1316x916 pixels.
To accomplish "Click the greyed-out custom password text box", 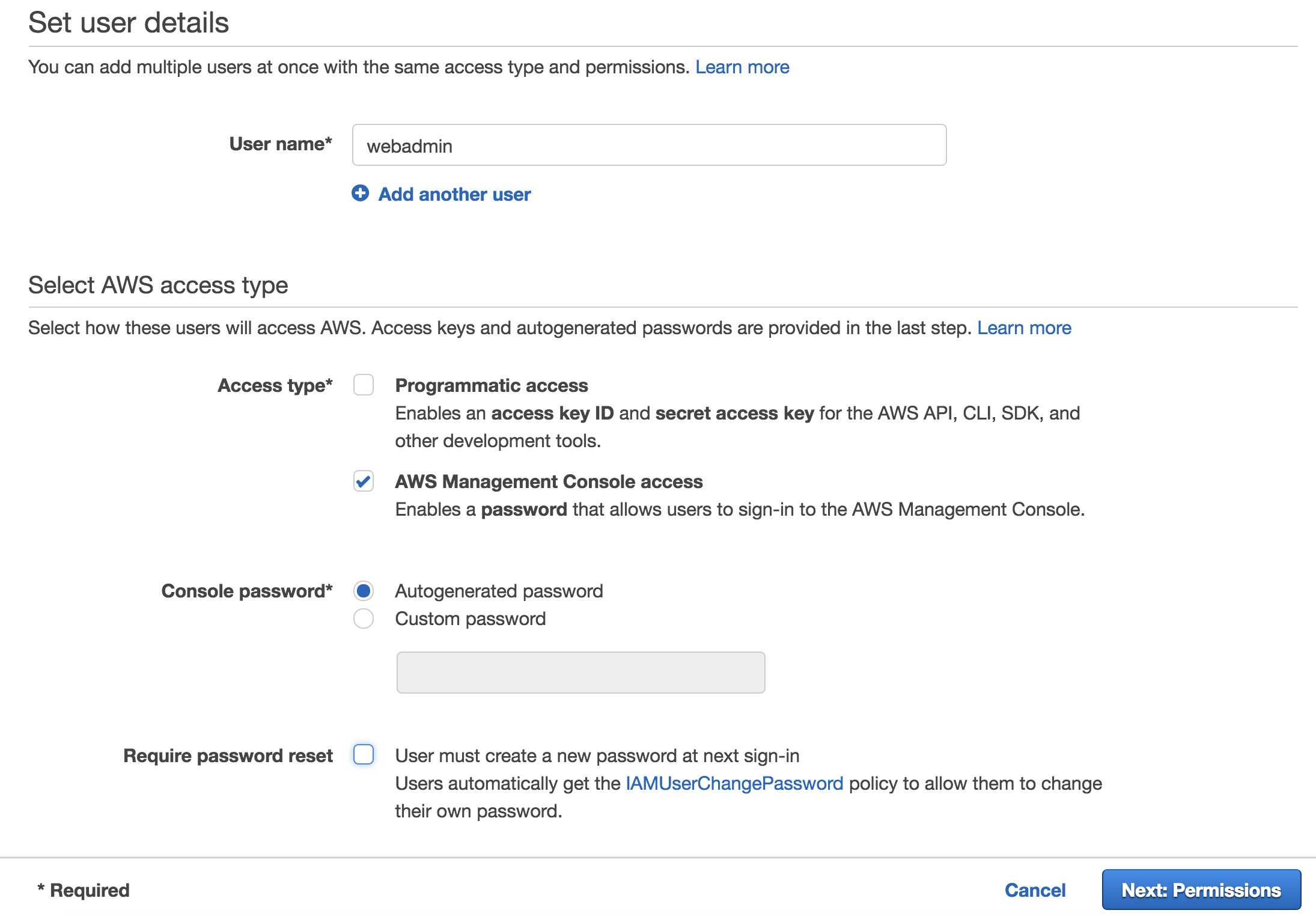I will 580,673.
